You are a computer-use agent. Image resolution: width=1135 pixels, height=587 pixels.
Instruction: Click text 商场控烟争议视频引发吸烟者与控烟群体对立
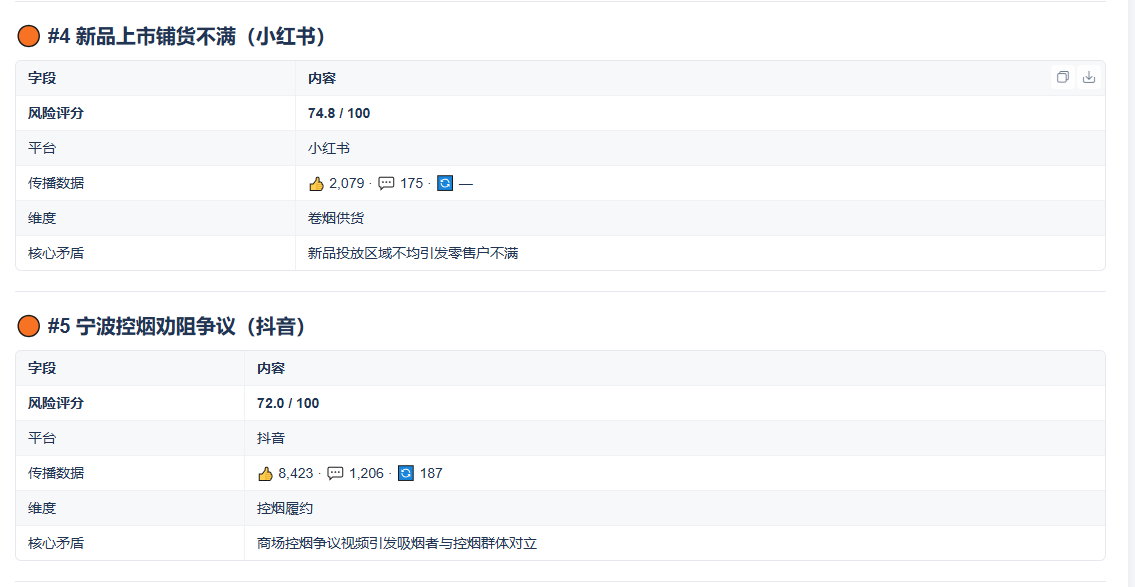click(397, 544)
